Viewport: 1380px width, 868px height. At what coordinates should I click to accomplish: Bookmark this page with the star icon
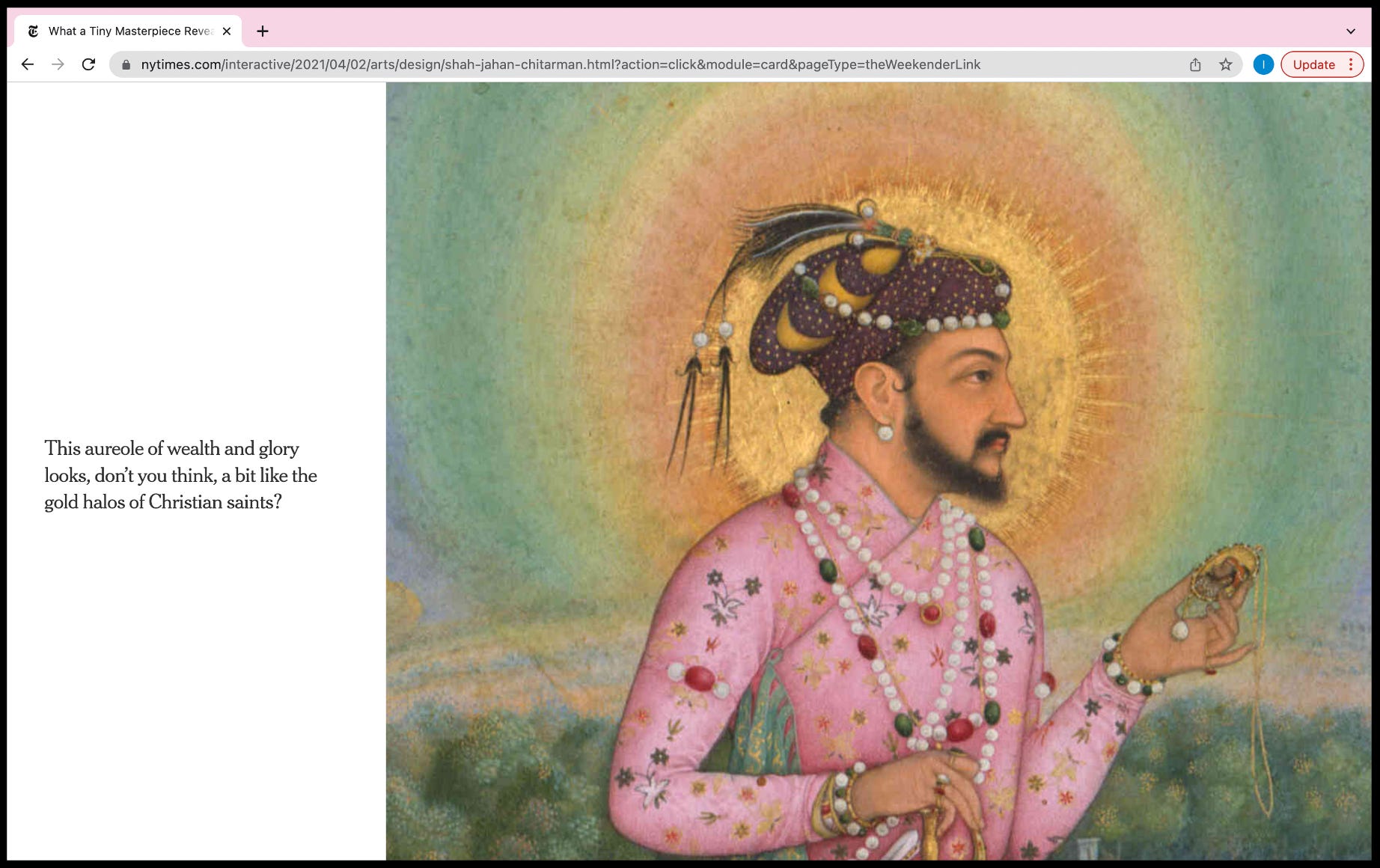(x=1225, y=64)
